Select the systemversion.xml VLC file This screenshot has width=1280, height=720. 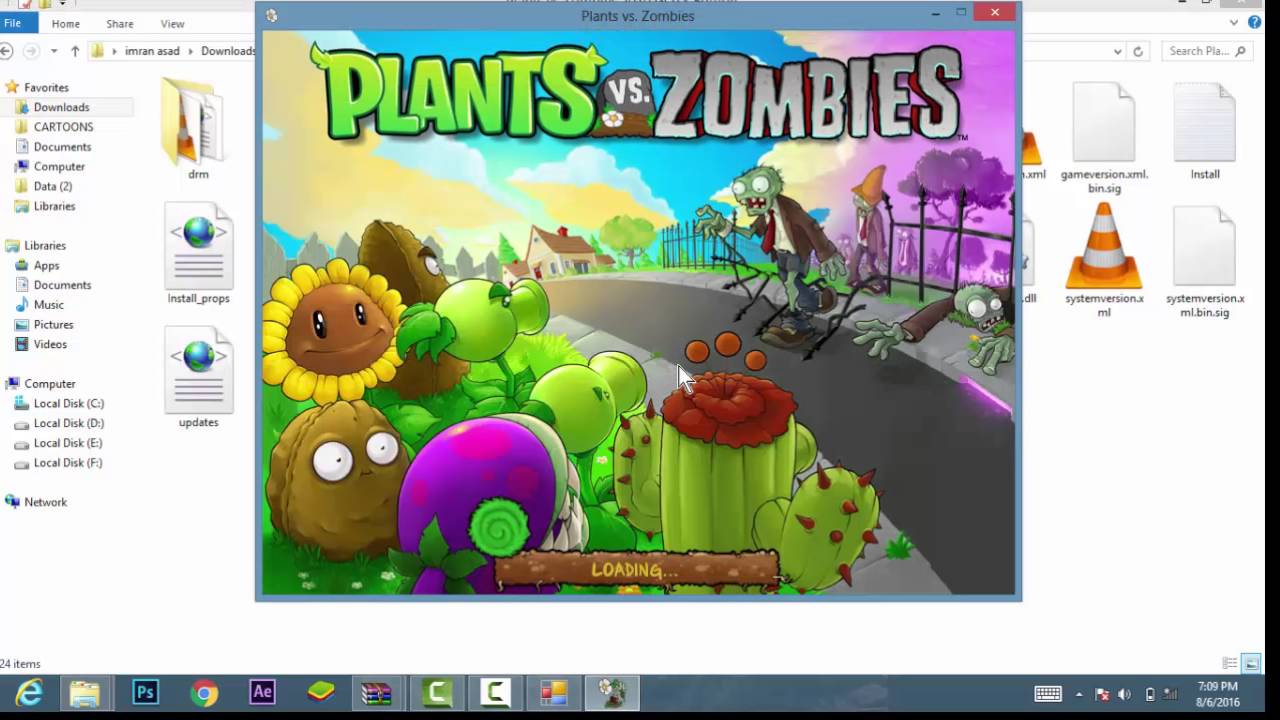click(1104, 260)
